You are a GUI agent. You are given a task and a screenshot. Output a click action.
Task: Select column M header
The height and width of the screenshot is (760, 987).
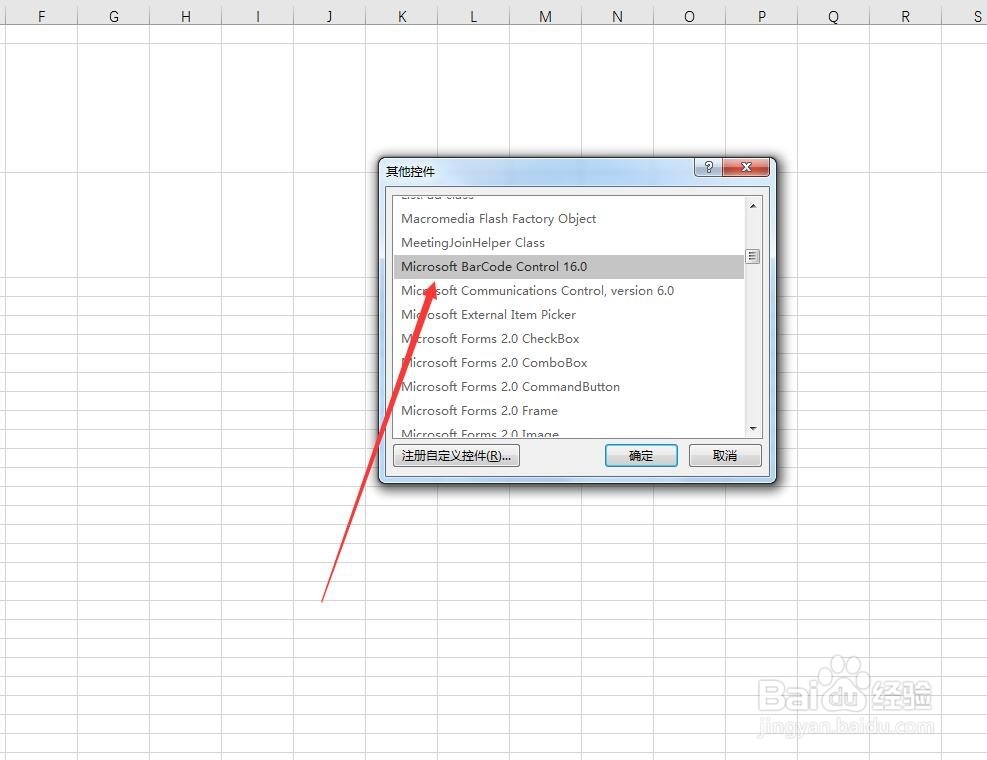545,16
